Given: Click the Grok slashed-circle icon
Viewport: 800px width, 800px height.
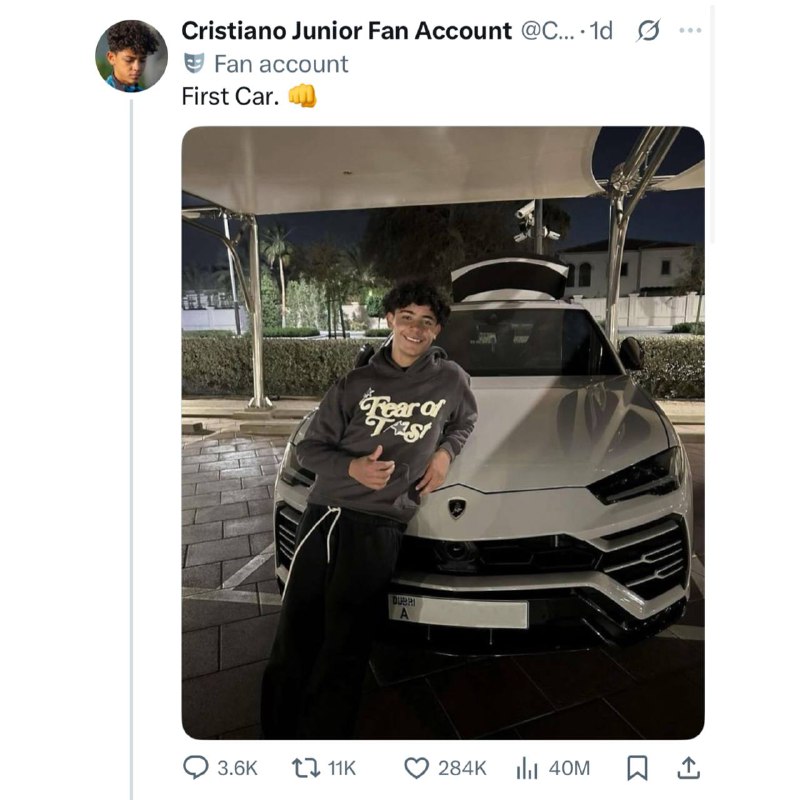Looking at the screenshot, I should 648,31.
